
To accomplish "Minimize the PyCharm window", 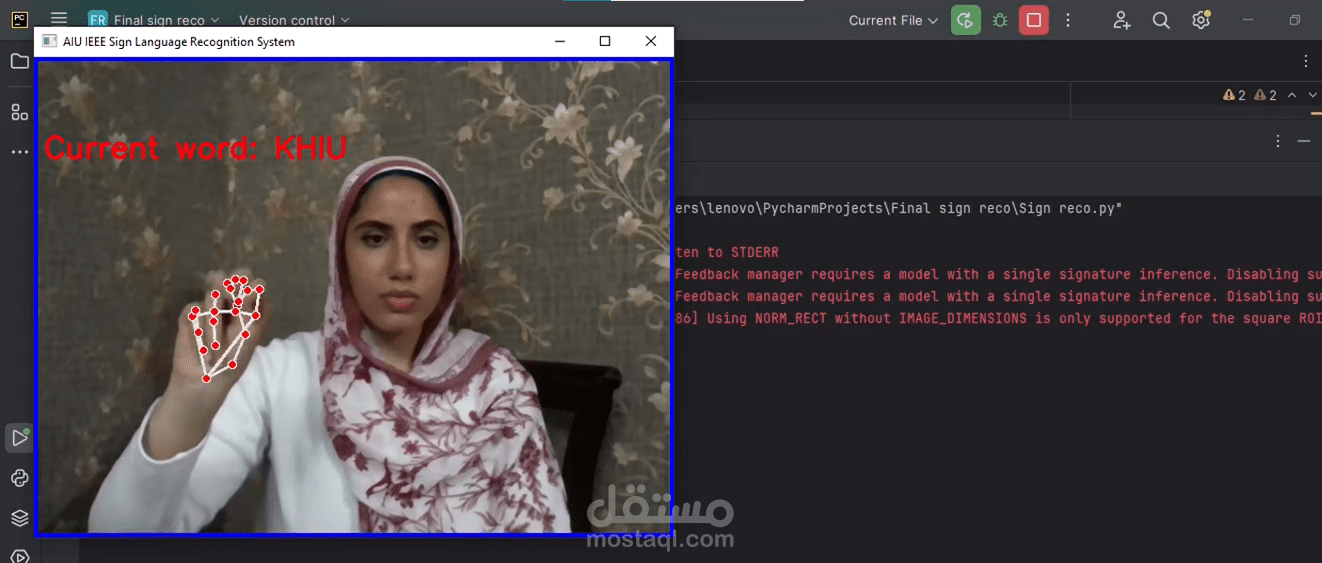I will point(1248,20).
